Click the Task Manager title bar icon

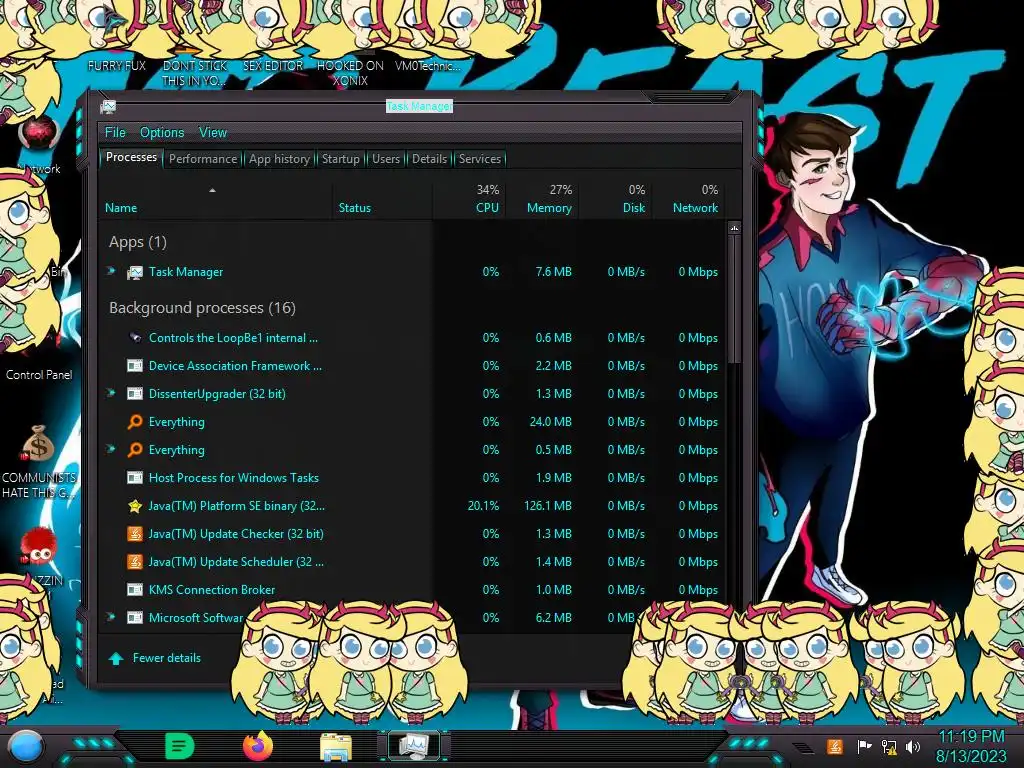pos(108,106)
